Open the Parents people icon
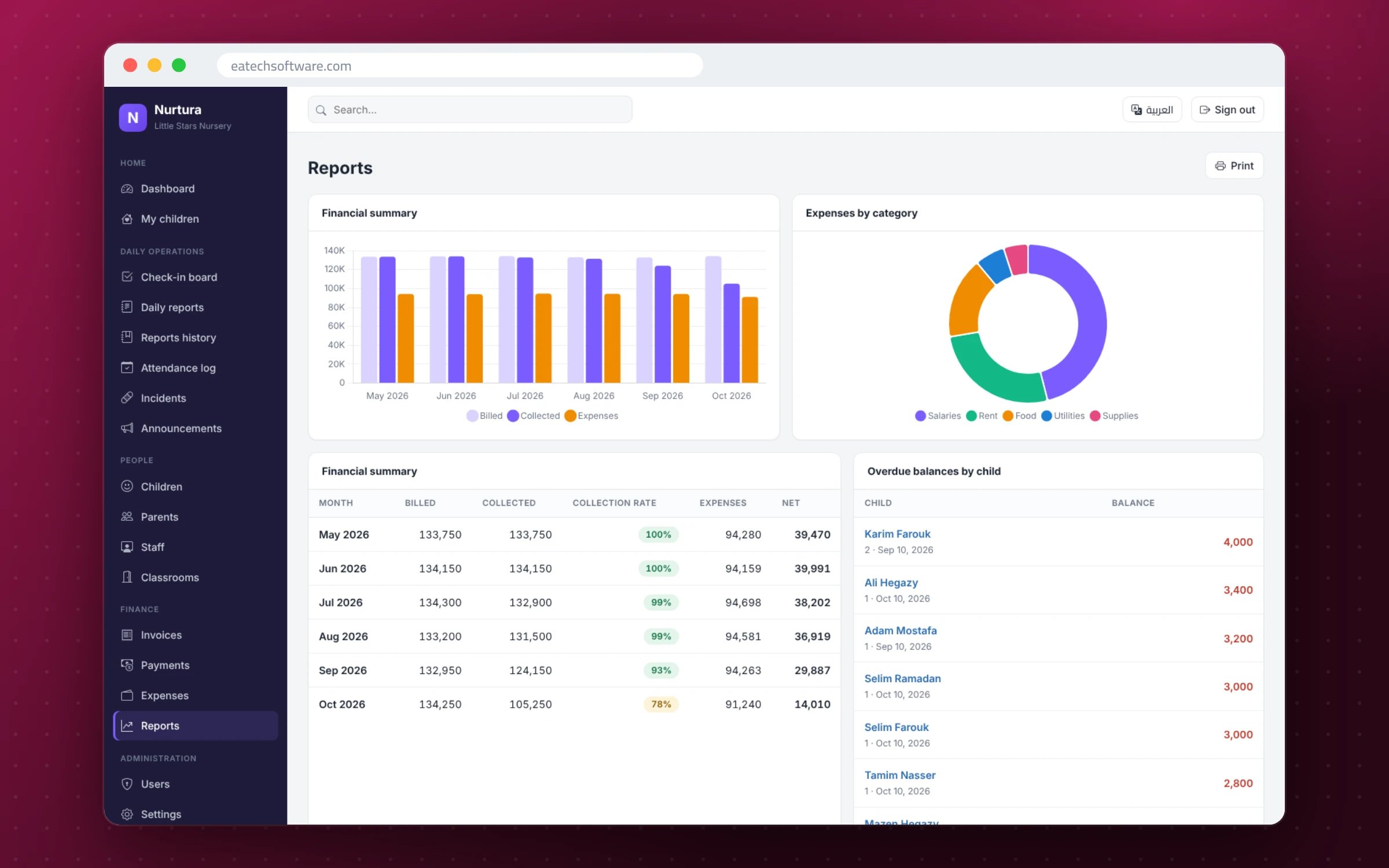The height and width of the screenshot is (868, 1389). 127,516
